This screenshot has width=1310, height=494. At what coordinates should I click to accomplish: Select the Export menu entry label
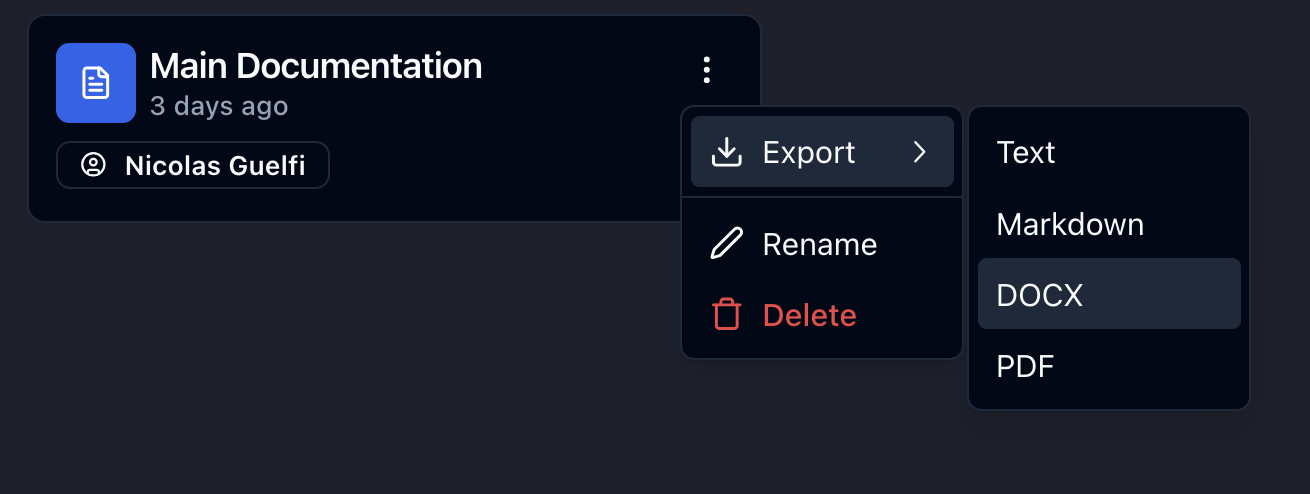808,152
